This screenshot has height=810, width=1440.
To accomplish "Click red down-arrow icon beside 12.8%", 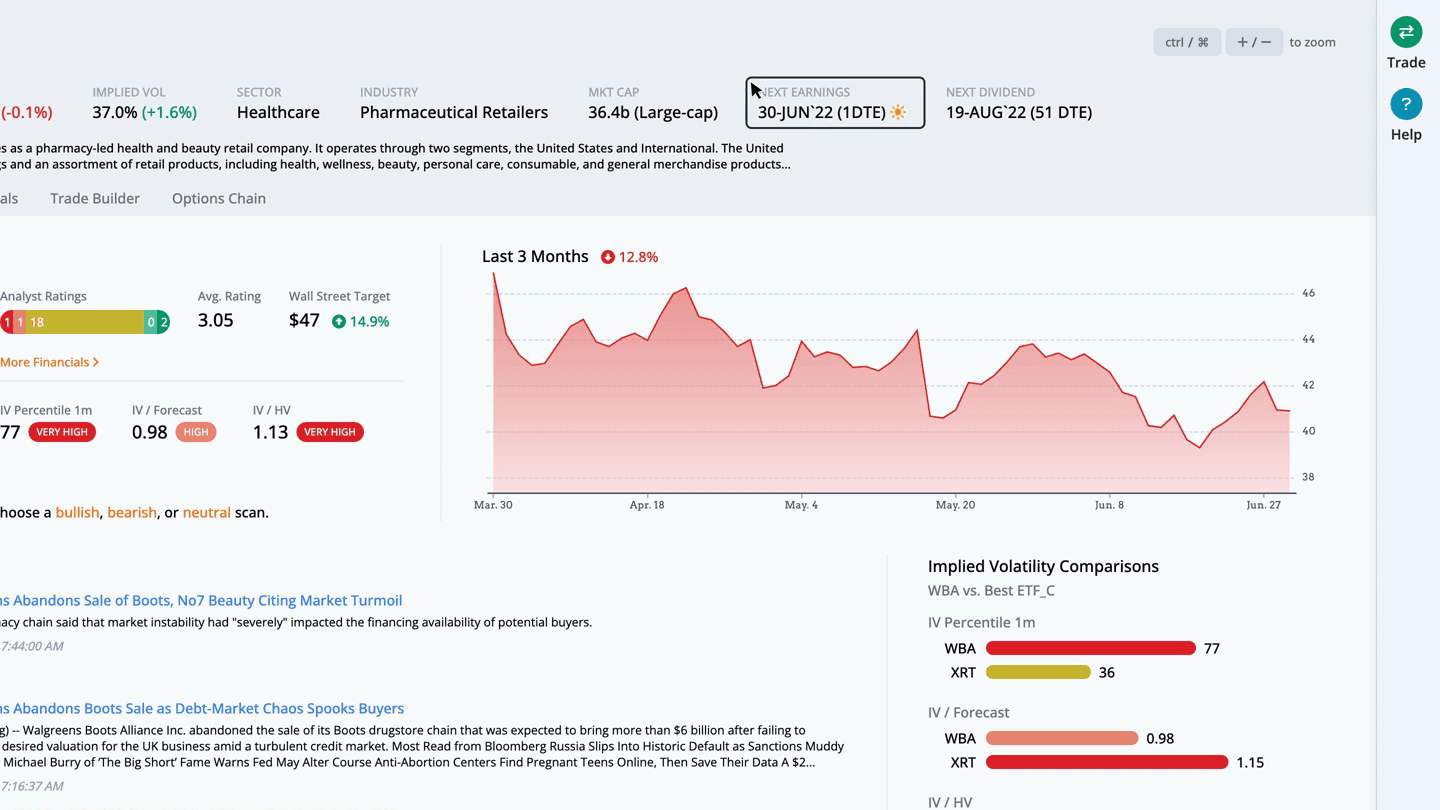I will pyautogui.click(x=607, y=257).
